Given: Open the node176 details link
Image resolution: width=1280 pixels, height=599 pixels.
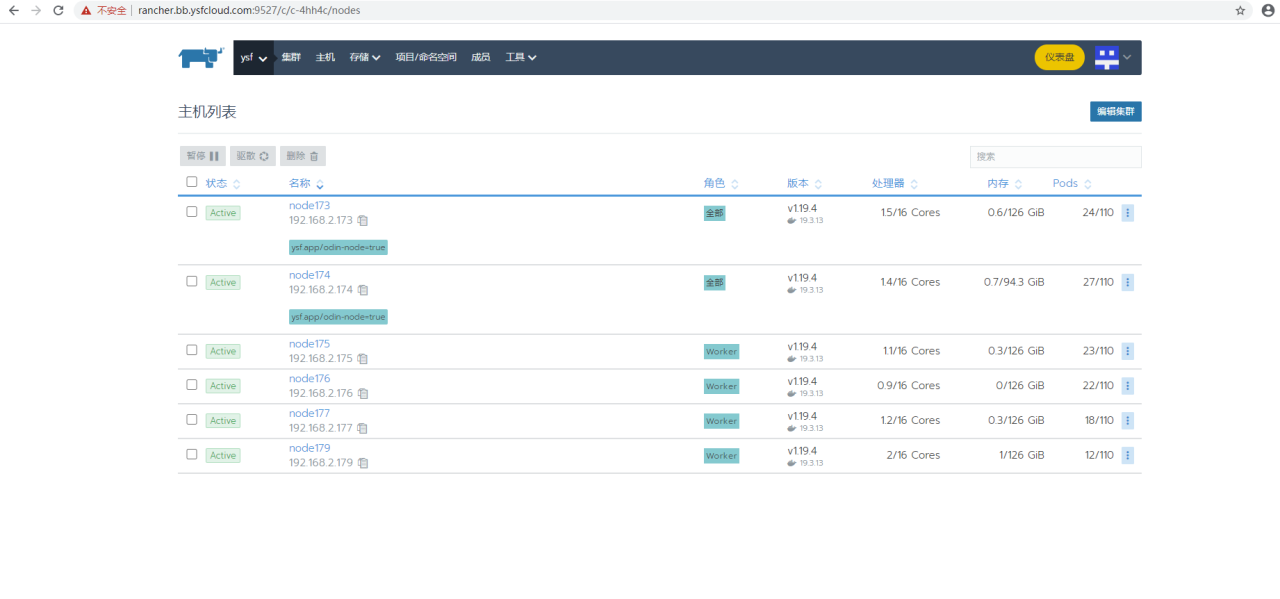Looking at the screenshot, I should click(x=309, y=379).
